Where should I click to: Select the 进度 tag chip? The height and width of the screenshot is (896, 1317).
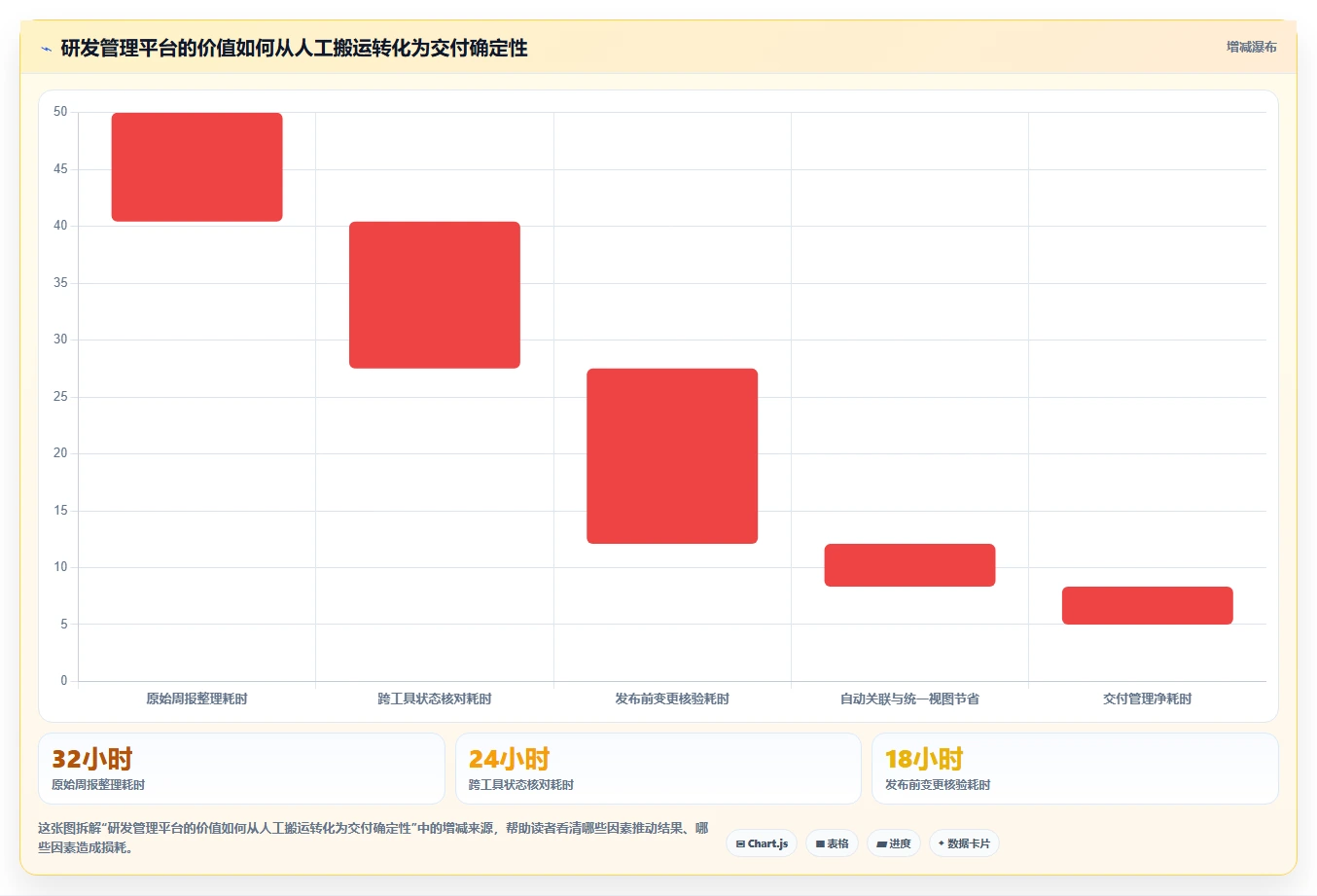pyautogui.click(x=894, y=843)
